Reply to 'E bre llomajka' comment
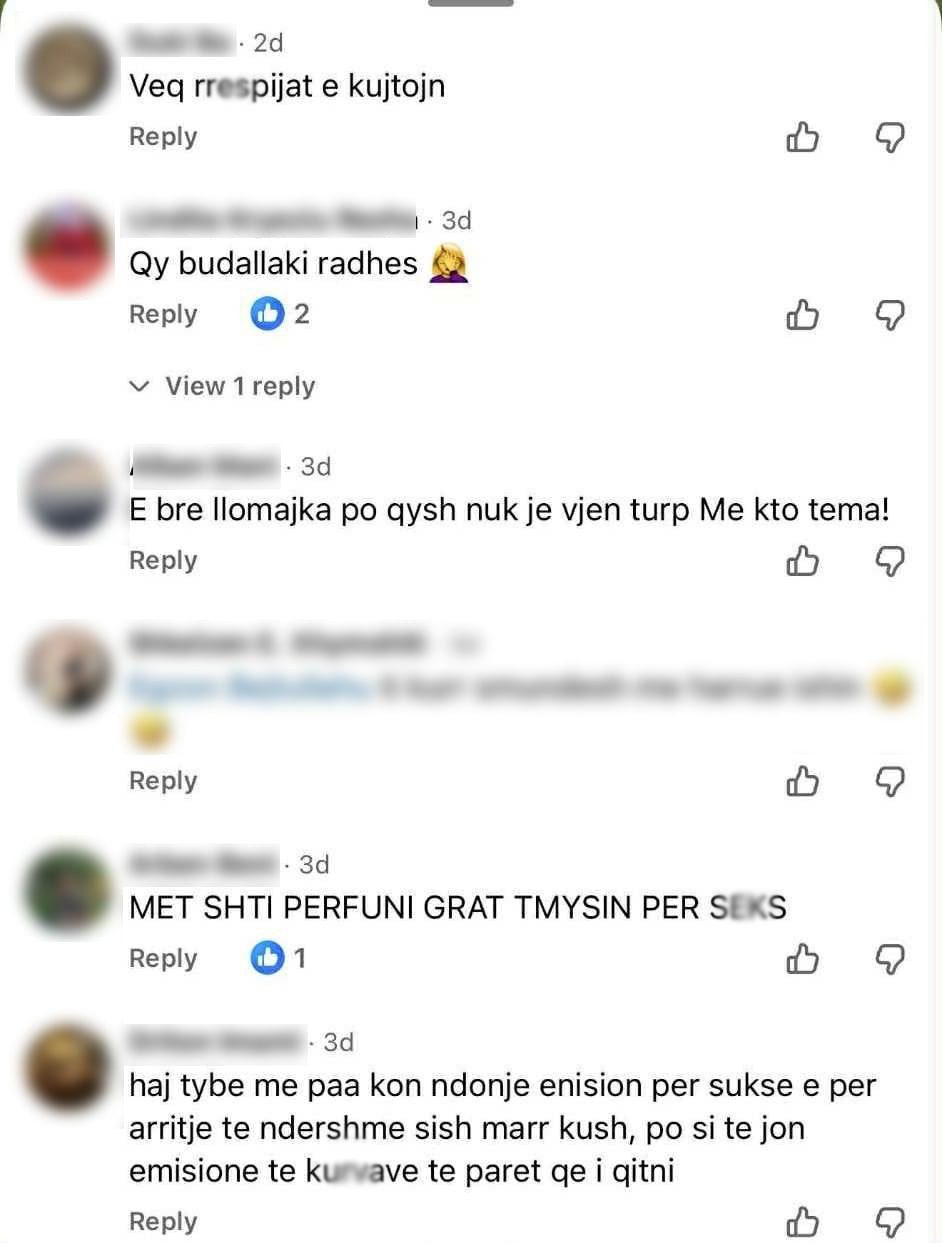The image size is (942, 1243). point(163,560)
